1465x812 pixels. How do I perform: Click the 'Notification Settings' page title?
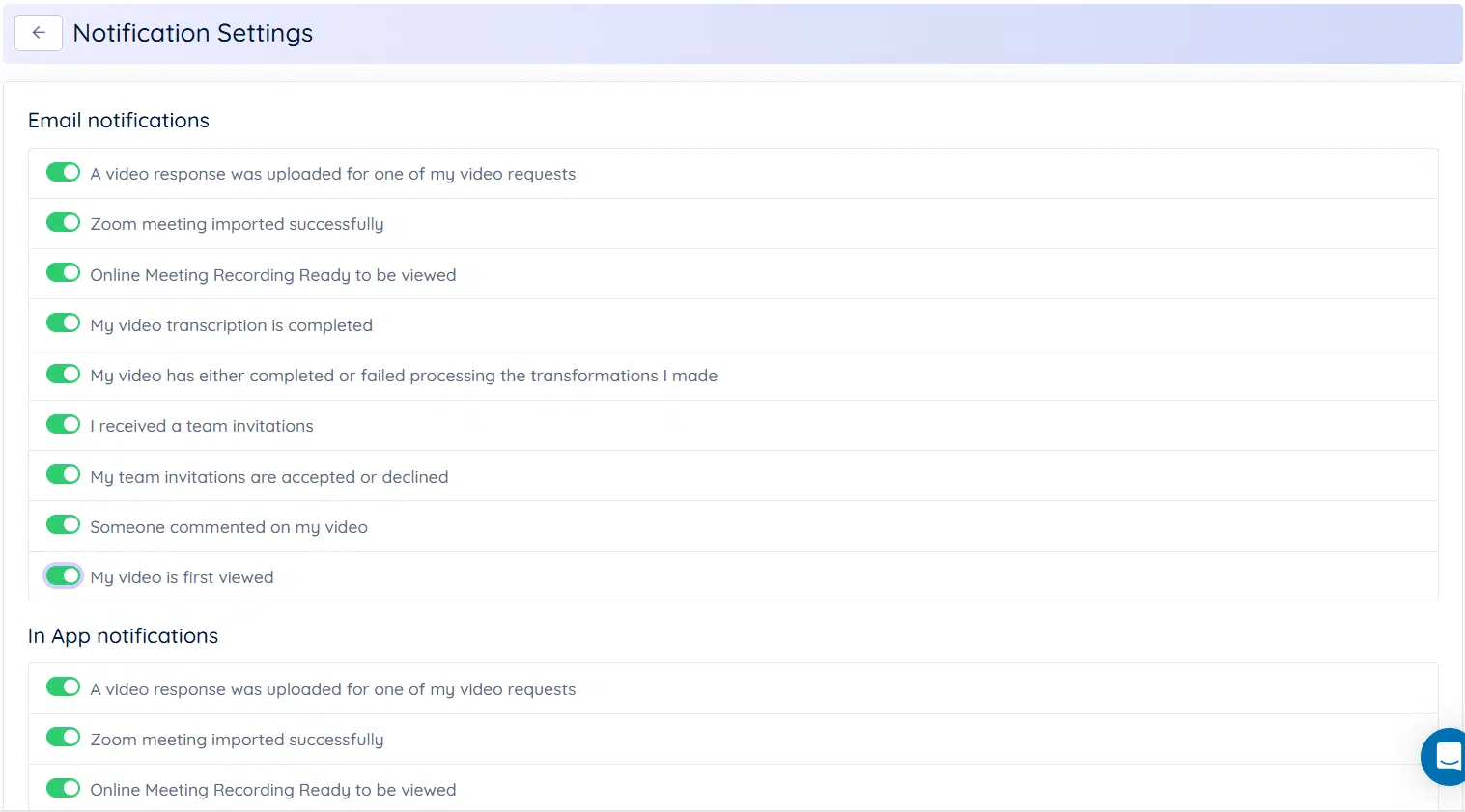click(192, 32)
